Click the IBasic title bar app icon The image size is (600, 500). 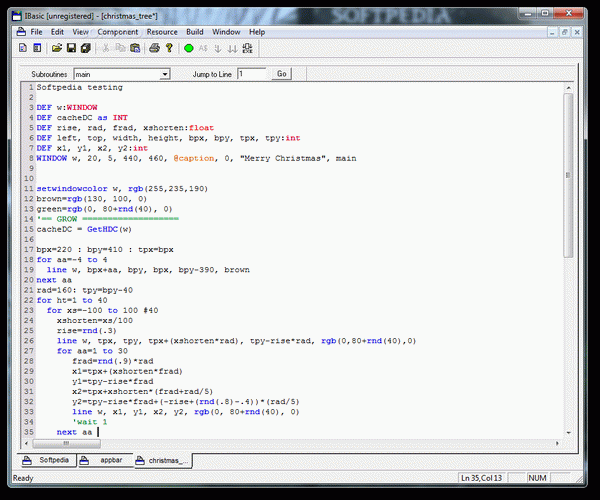[x=16, y=16]
